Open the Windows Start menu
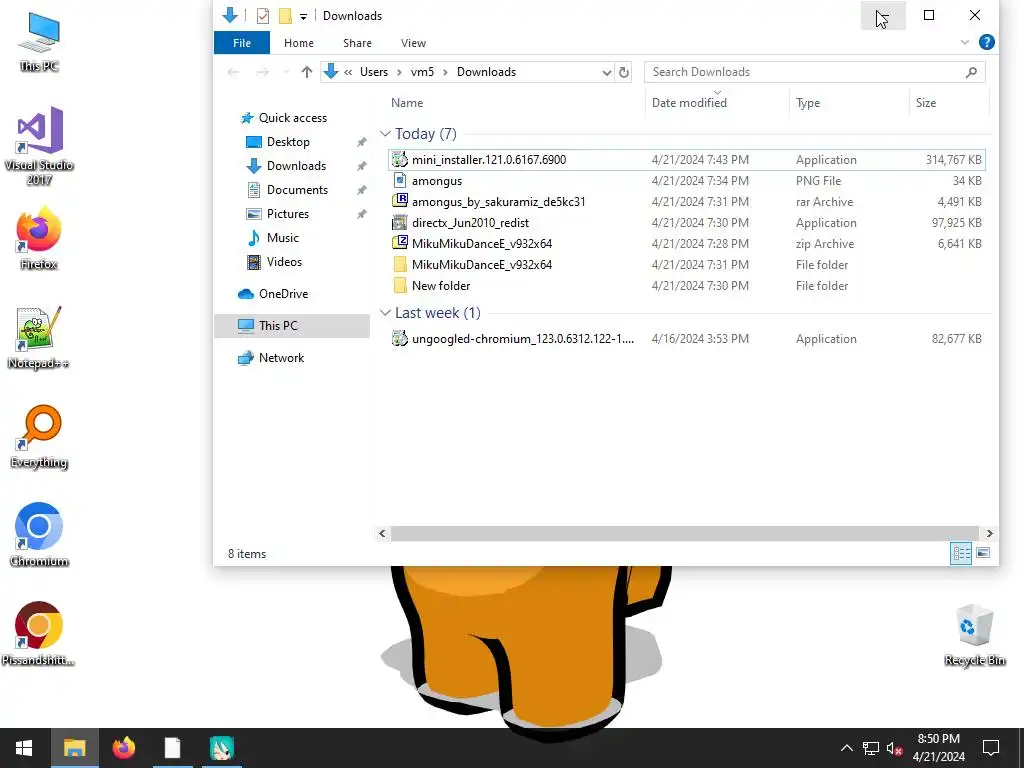The width and height of the screenshot is (1024, 768). (x=24, y=748)
